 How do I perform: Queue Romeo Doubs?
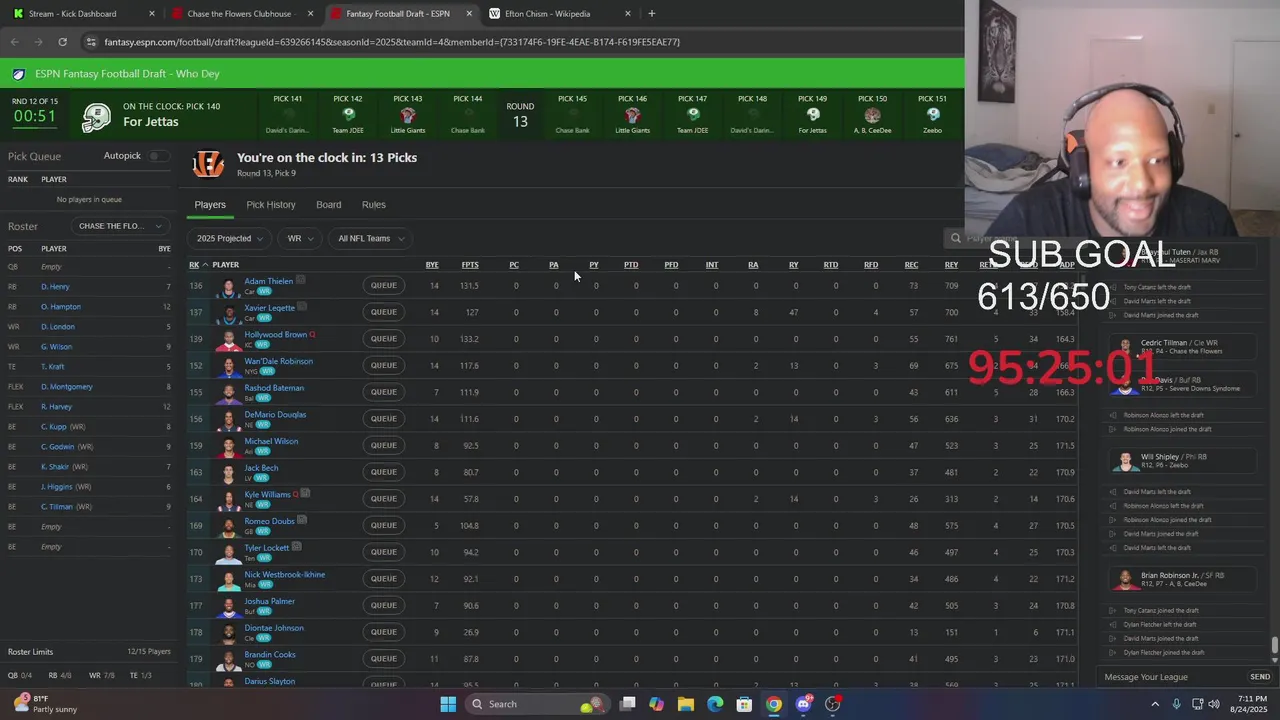(384, 525)
